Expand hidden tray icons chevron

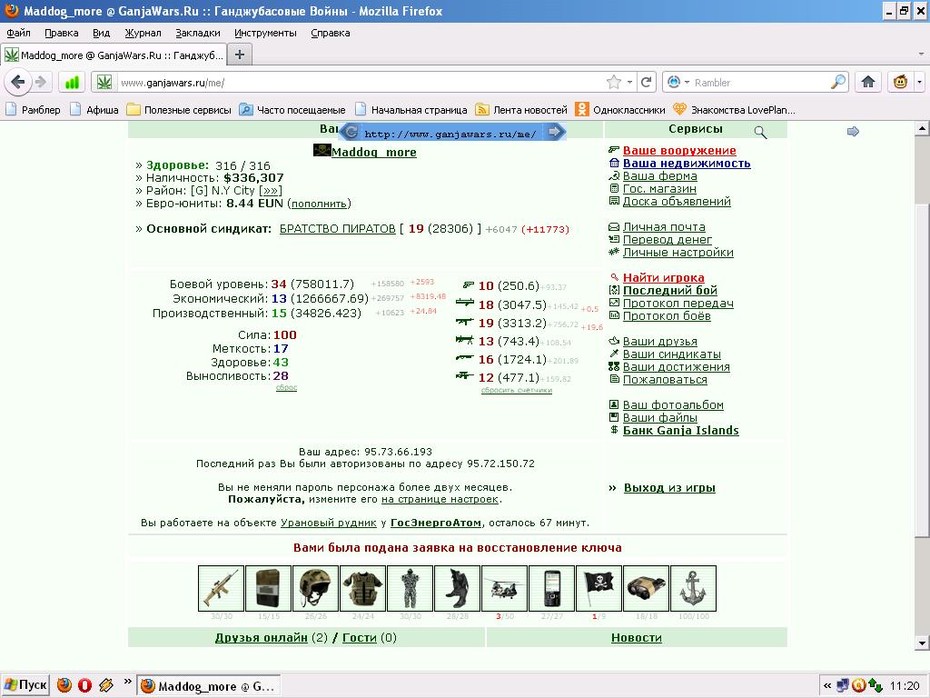coord(827,686)
